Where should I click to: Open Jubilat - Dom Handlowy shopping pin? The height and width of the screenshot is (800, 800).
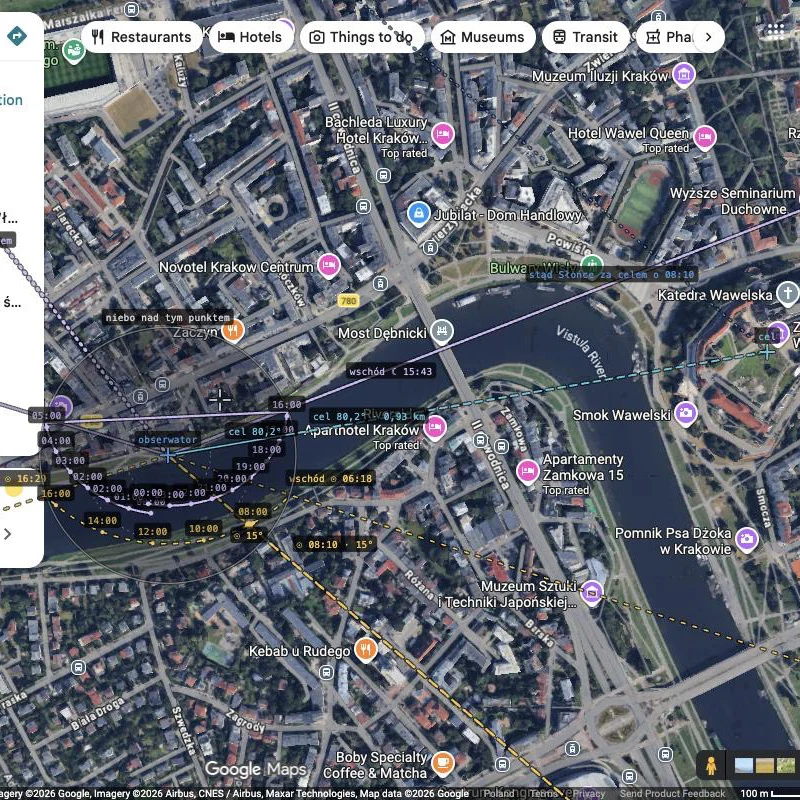419,213
